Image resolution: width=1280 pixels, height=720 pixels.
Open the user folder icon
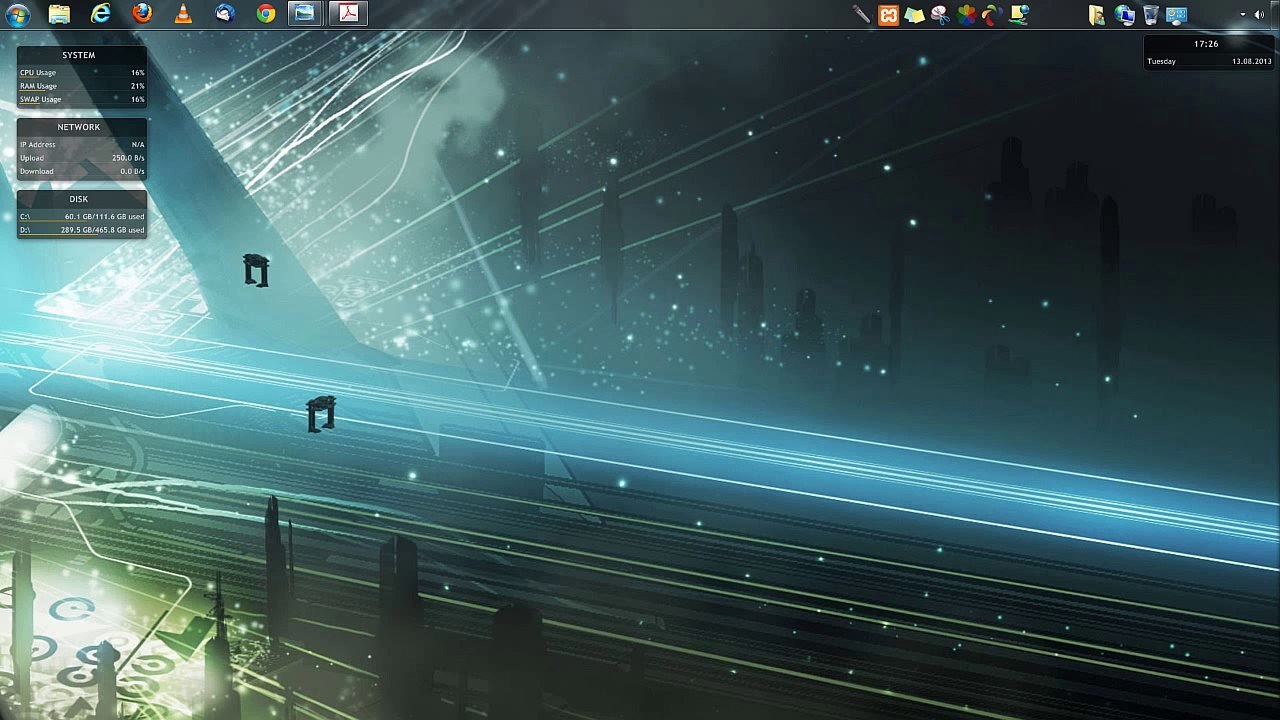pos(1097,14)
